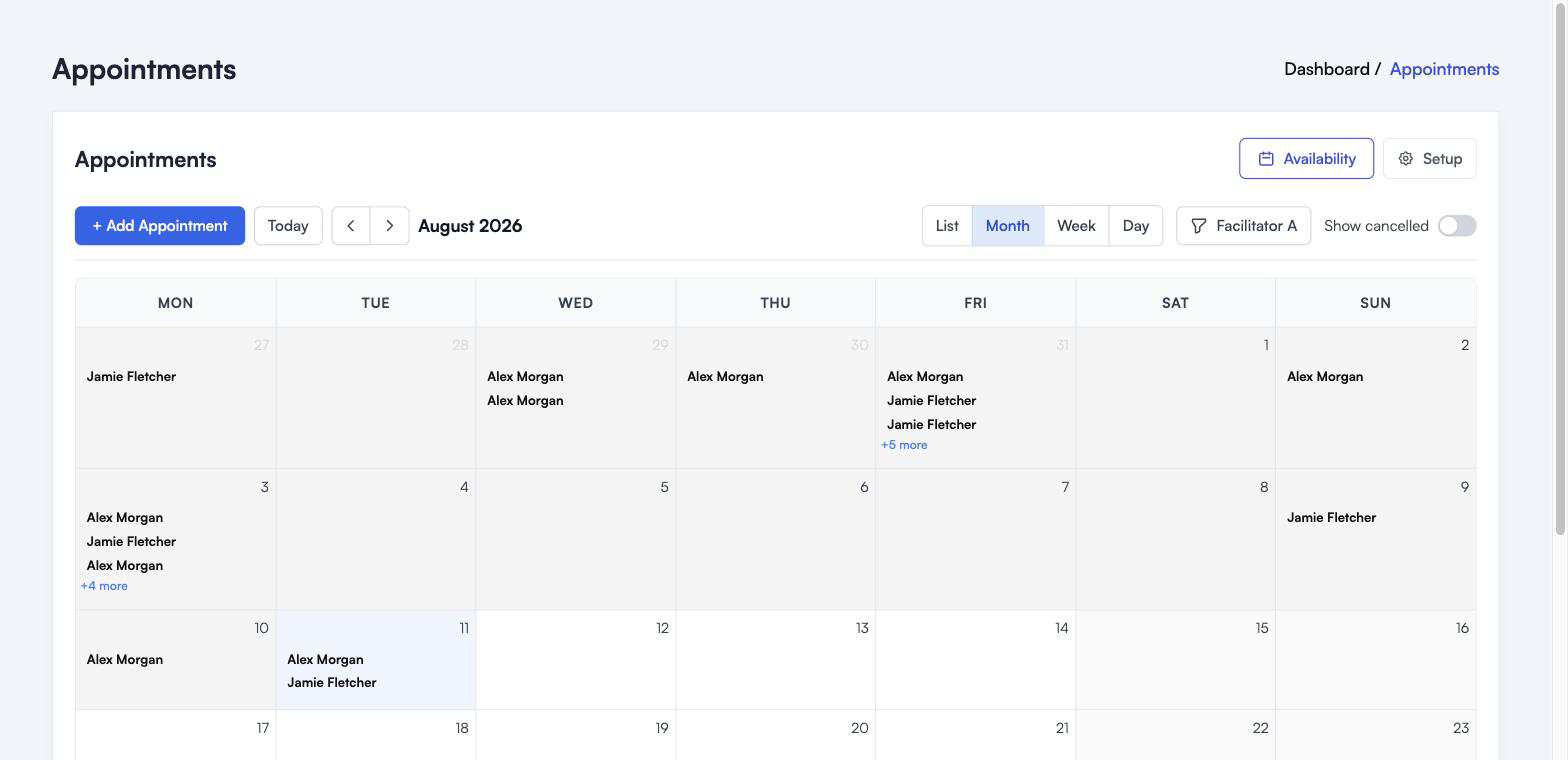The height and width of the screenshot is (760, 1568).
Task: Click the Add Appointment button
Action: [x=160, y=226]
